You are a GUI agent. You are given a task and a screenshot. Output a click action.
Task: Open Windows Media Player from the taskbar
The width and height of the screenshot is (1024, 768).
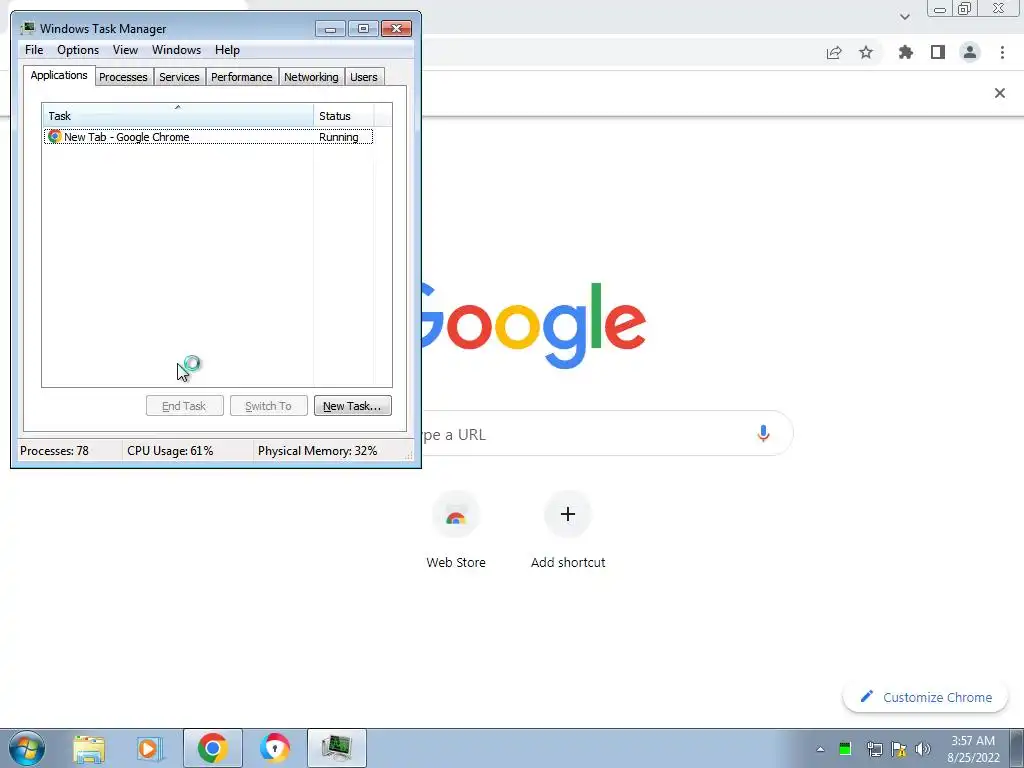click(x=149, y=749)
